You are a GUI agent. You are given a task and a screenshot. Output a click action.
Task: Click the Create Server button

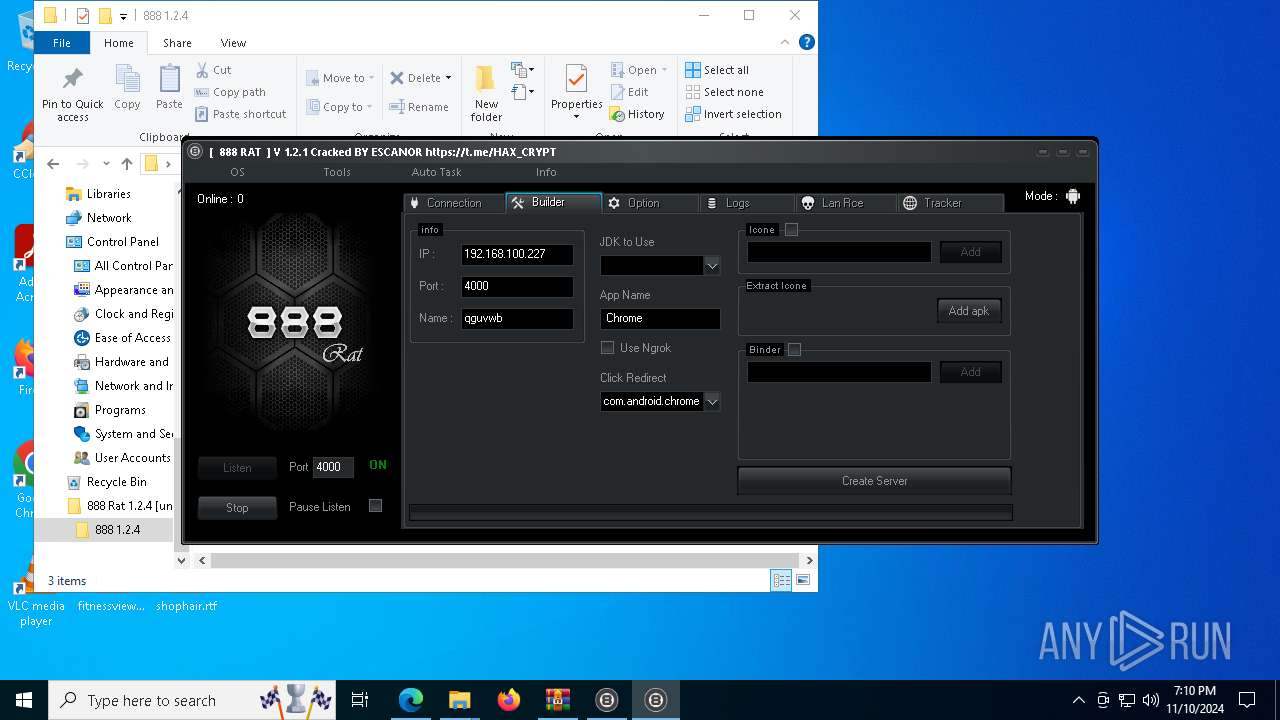click(874, 481)
